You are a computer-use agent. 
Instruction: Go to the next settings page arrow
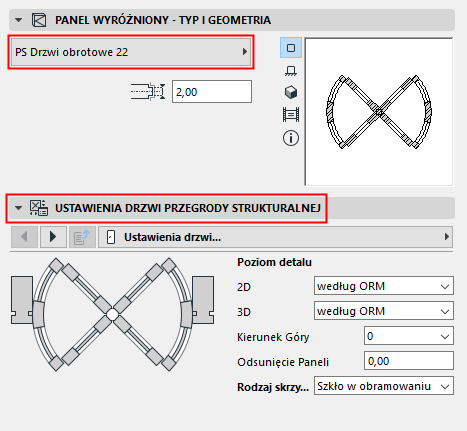pyautogui.click(x=53, y=237)
